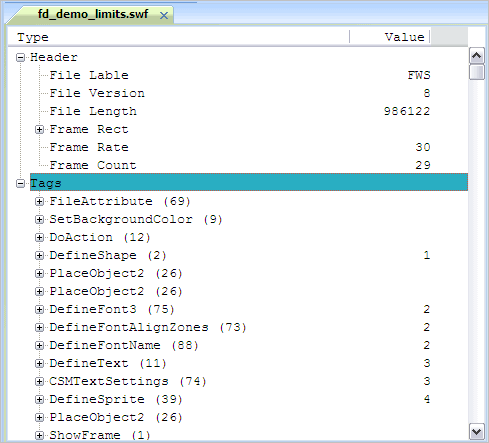This screenshot has width=489, height=443.
Task: Expand the SetBackgroundColor (9) tag
Action: point(39,220)
